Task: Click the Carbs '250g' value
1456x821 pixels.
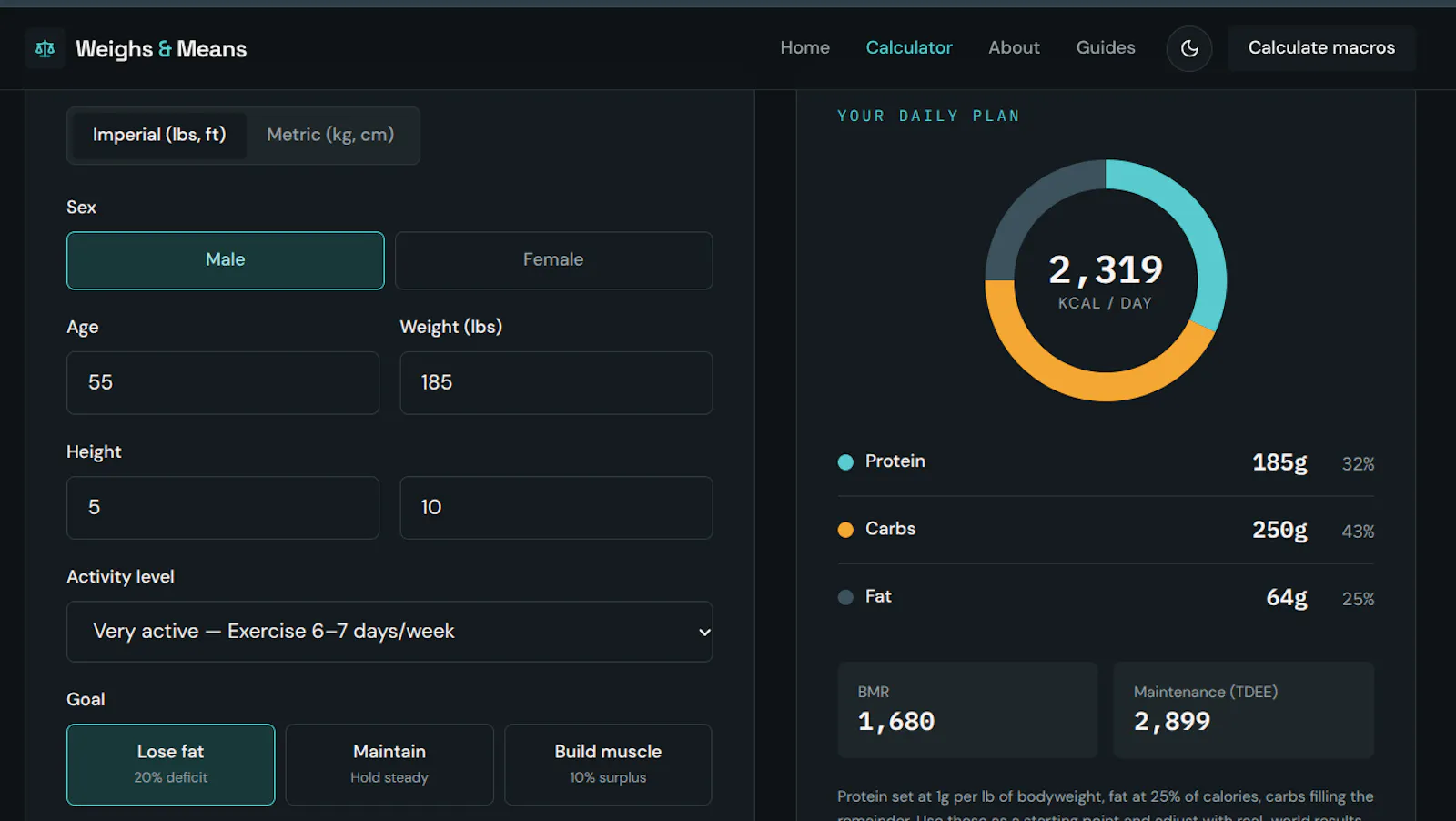Action: (x=1279, y=530)
